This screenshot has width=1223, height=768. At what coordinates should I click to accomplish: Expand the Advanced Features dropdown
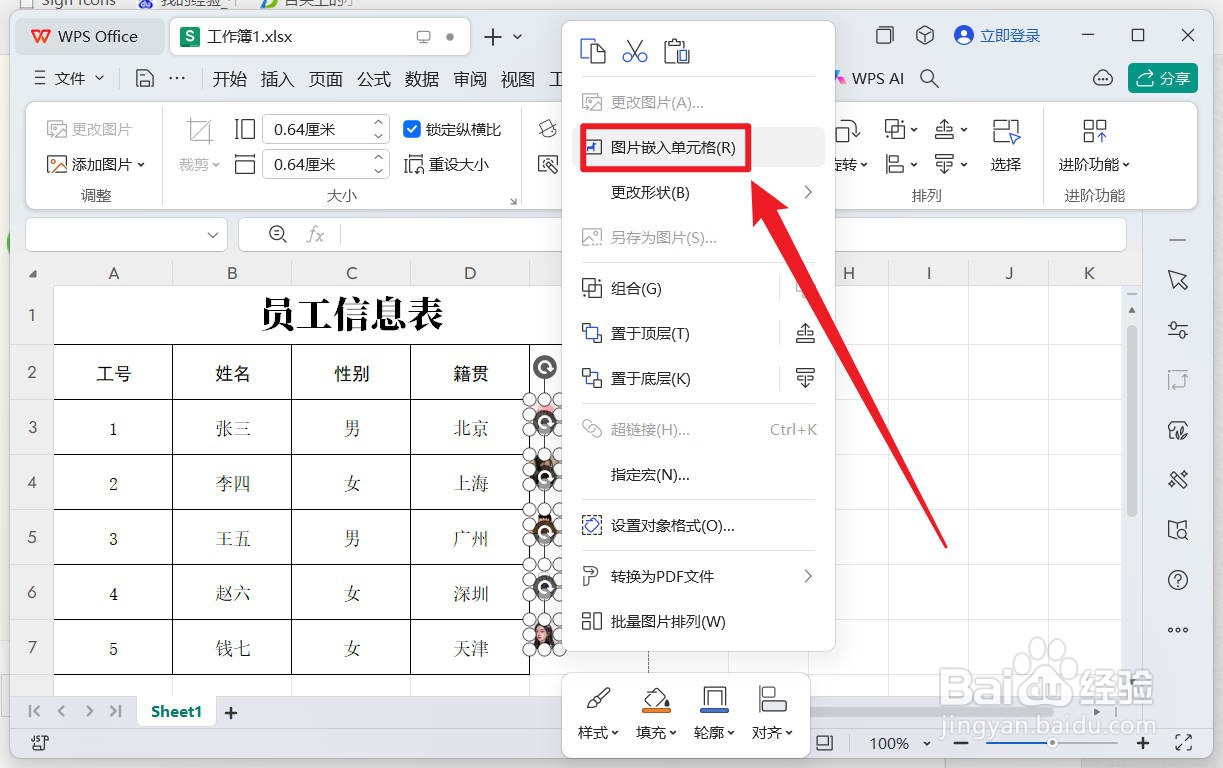coord(1094,164)
